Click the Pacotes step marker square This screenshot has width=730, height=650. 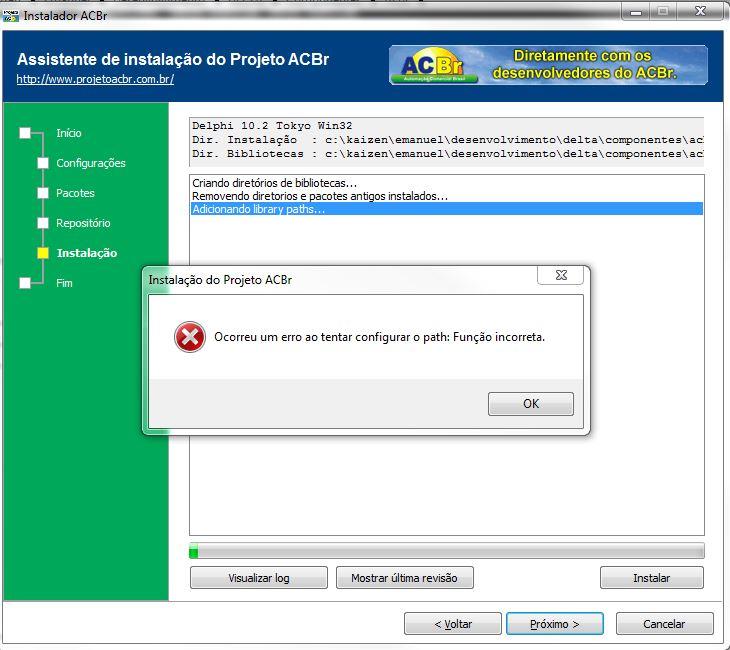tap(43, 193)
